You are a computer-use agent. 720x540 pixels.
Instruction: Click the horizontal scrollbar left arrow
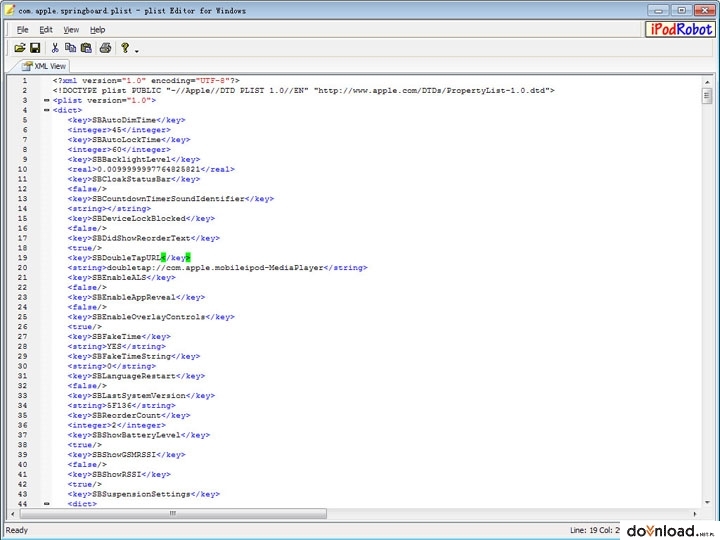pos(13,514)
